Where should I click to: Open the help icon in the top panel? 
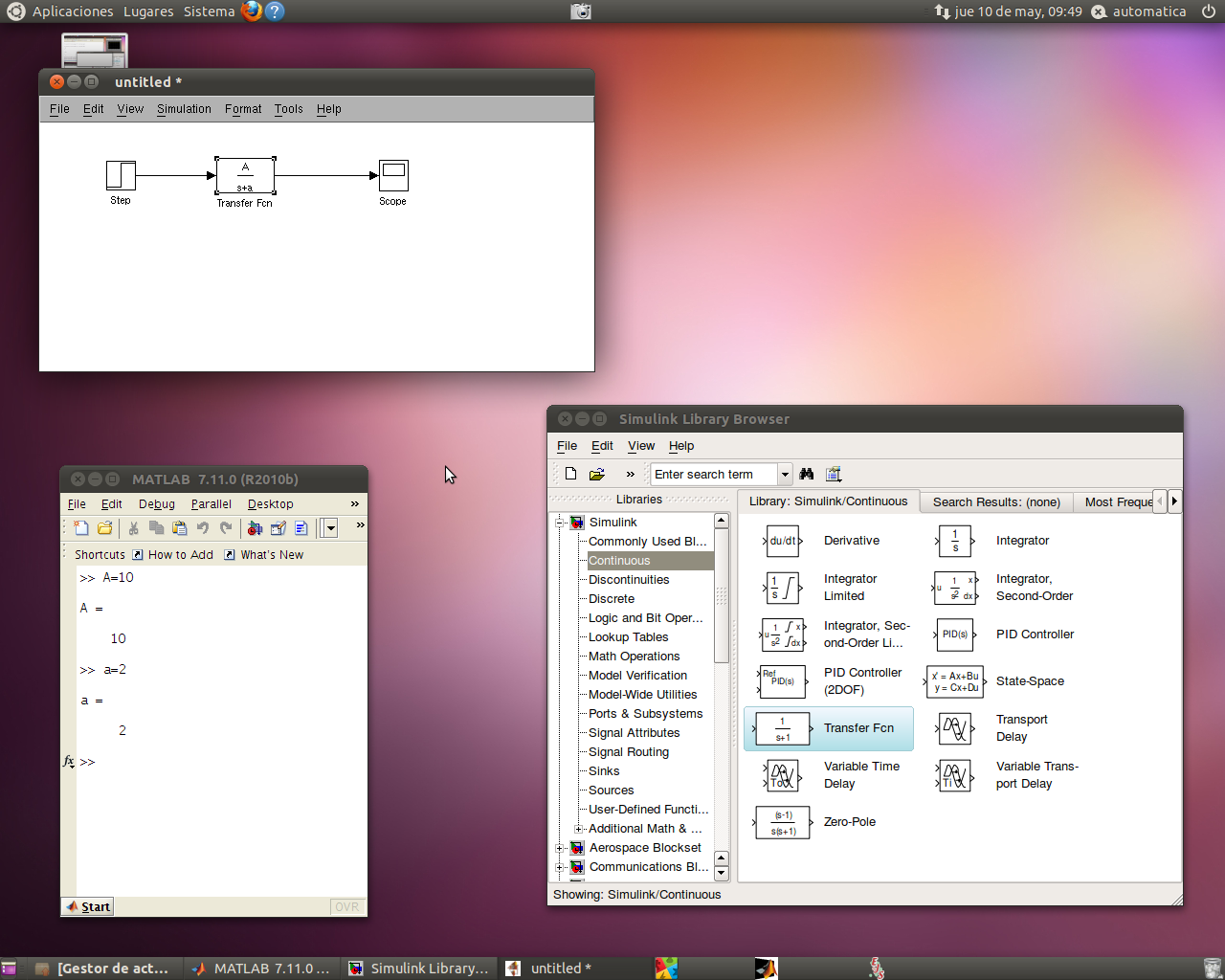pos(275,11)
